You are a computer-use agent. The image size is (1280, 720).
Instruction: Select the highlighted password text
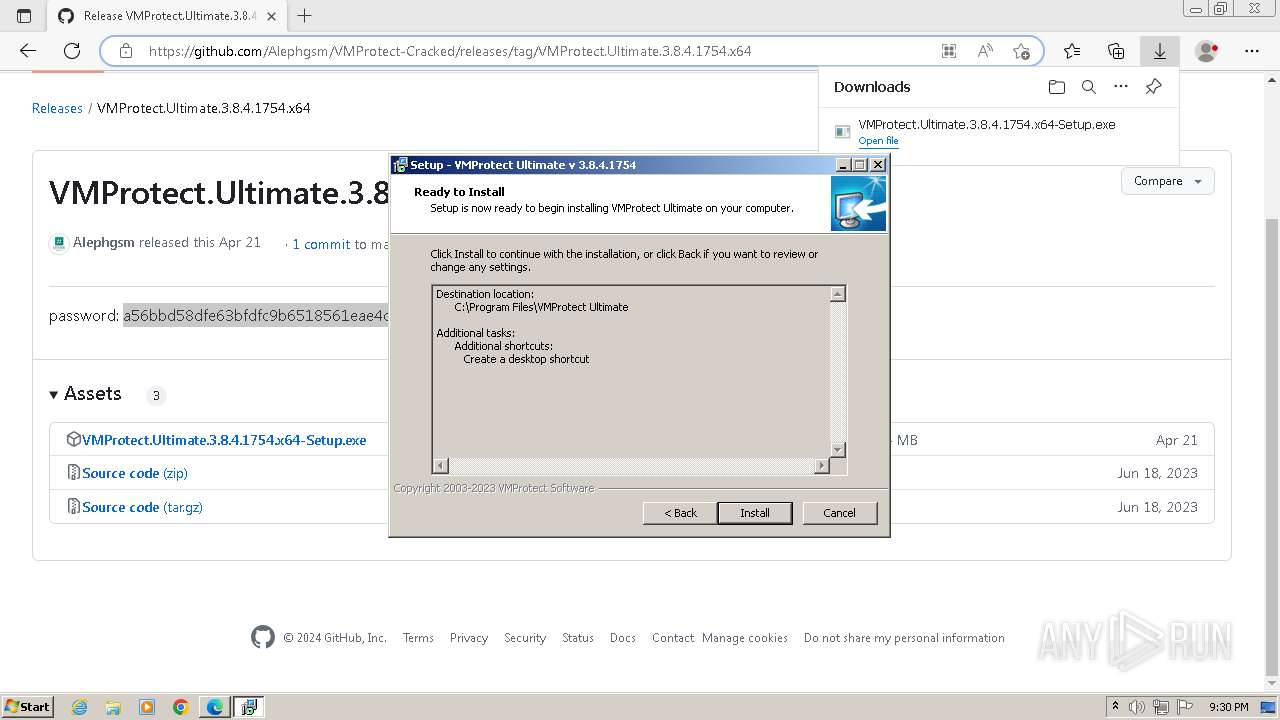pyautogui.click(x=255, y=316)
